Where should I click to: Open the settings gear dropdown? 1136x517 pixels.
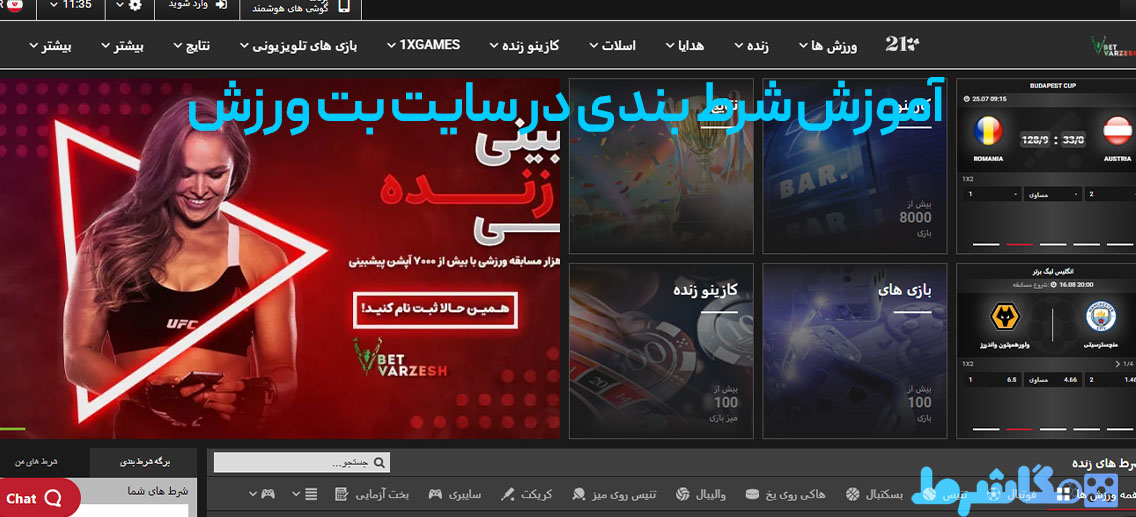pyautogui.click(x=129, y=5)
